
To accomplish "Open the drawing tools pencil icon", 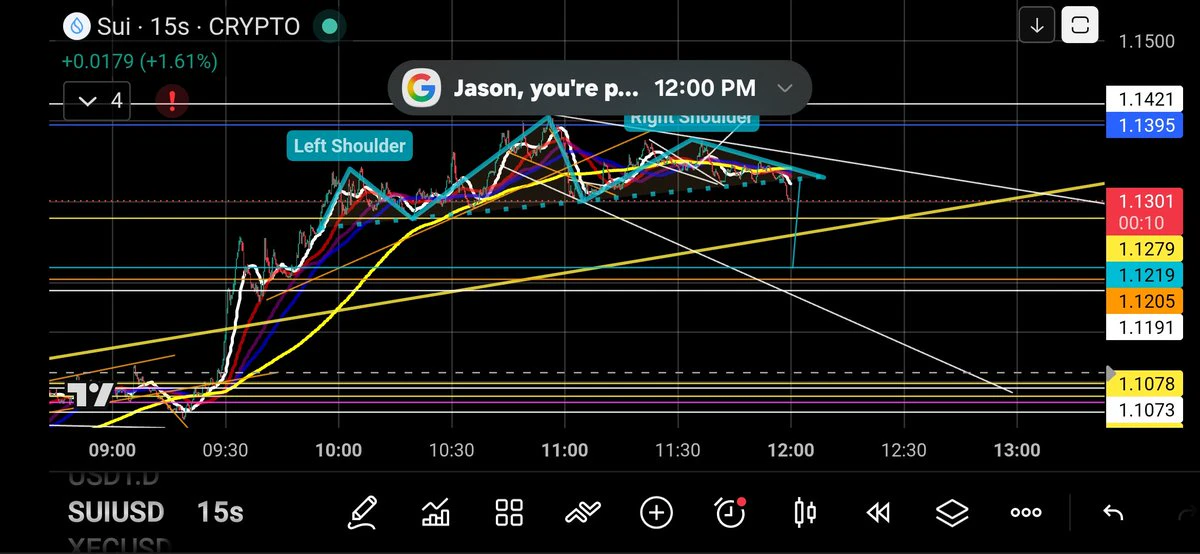I will point(362,513).
